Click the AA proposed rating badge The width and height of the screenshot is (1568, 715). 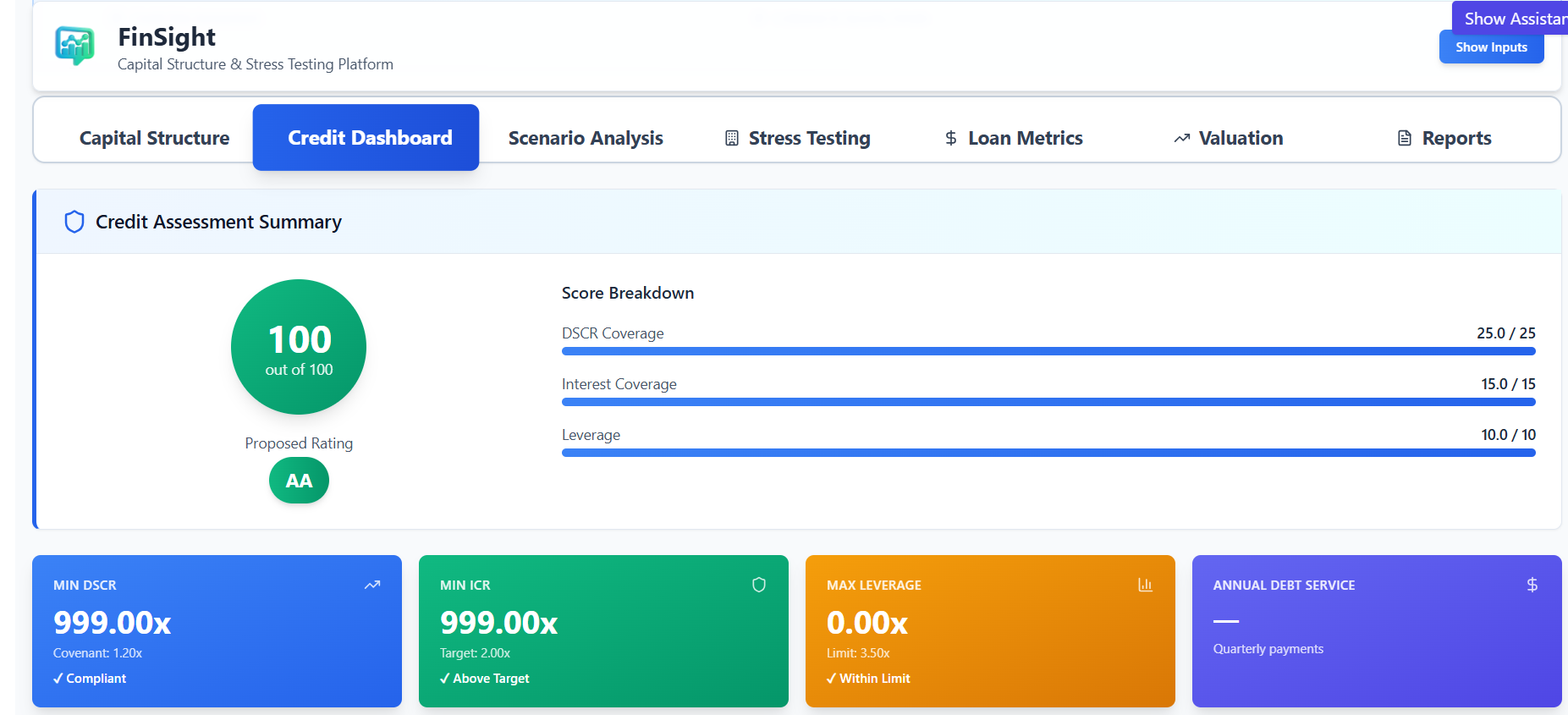pyautogui.click(x=299, y=481)
